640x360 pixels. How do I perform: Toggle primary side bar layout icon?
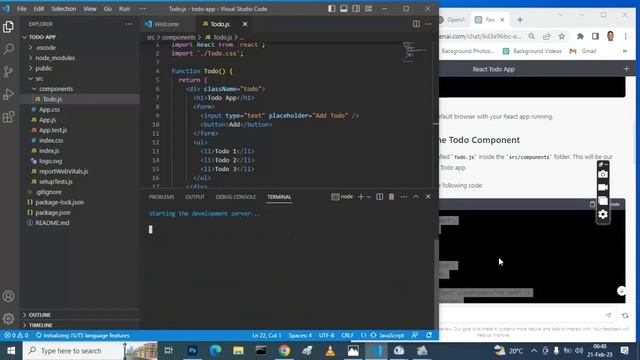331,9
